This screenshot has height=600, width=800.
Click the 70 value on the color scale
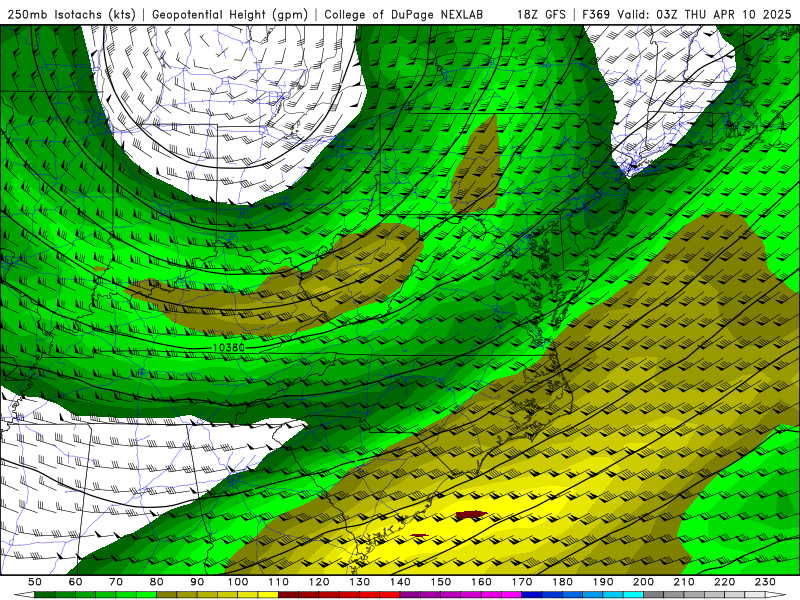[116, 582]
